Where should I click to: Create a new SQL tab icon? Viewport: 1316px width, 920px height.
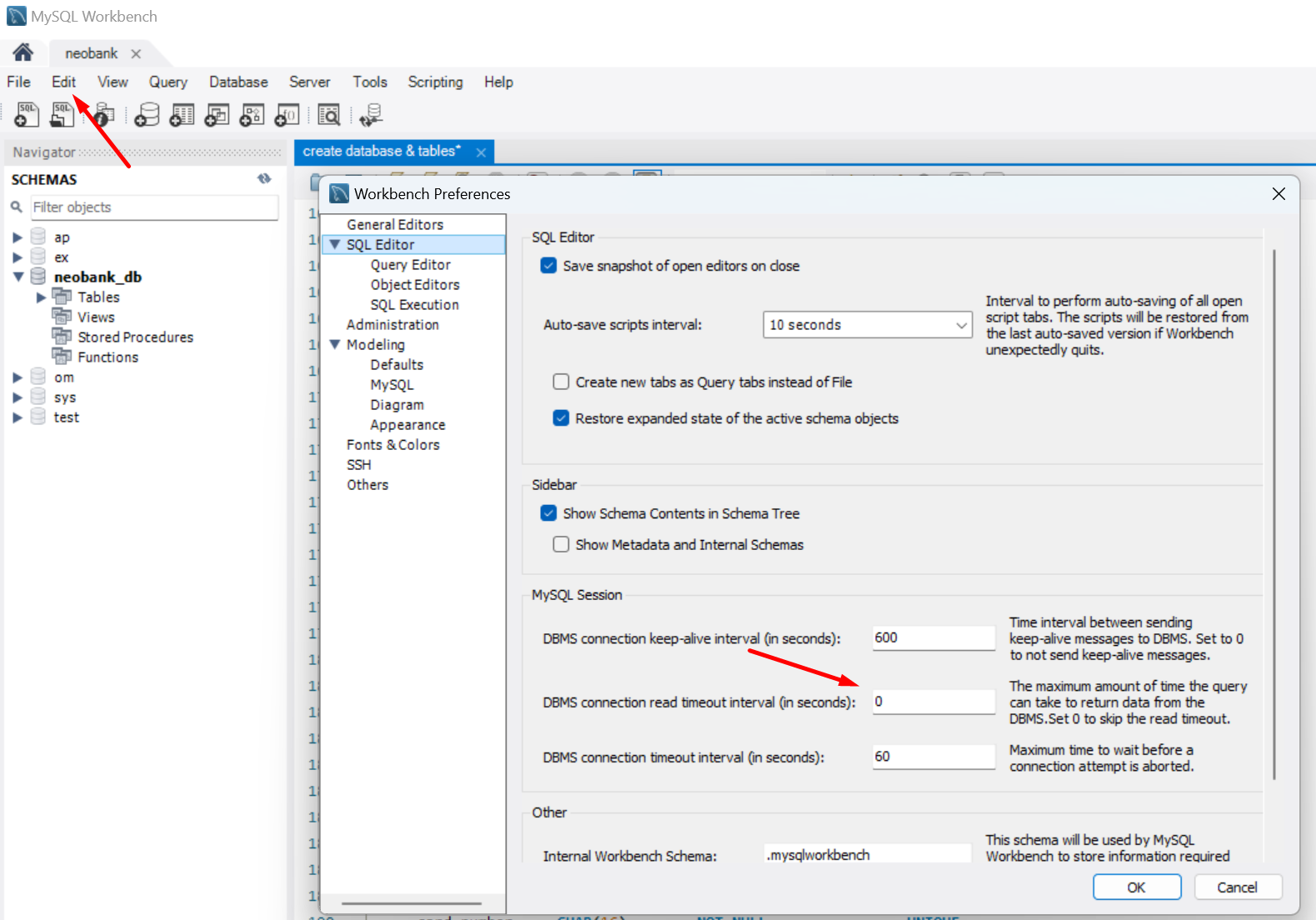click(x=27, y=114)
